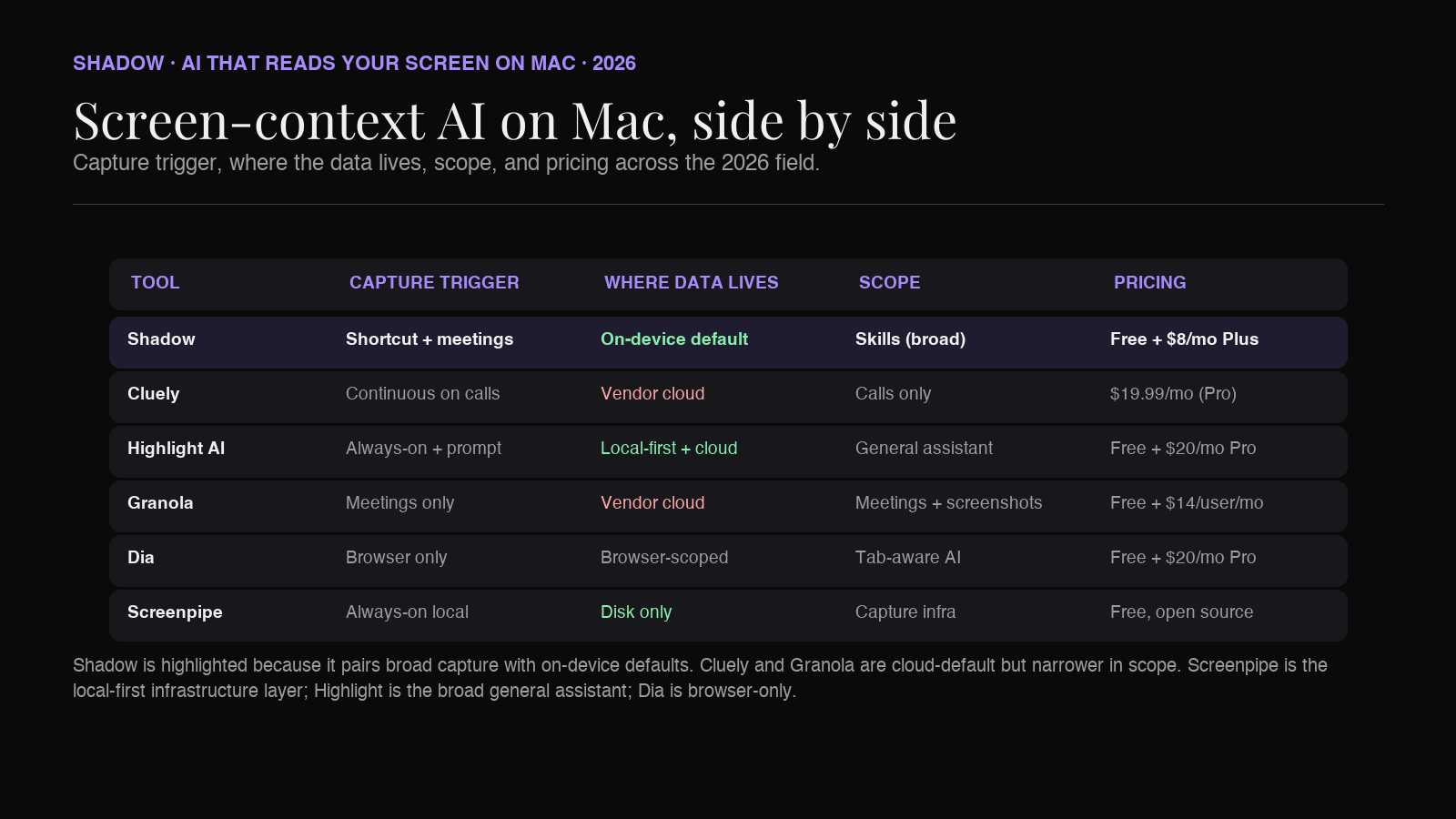1456x819 pixels.
Task: Click the 'Meetings only' cell
Action: 399,503
